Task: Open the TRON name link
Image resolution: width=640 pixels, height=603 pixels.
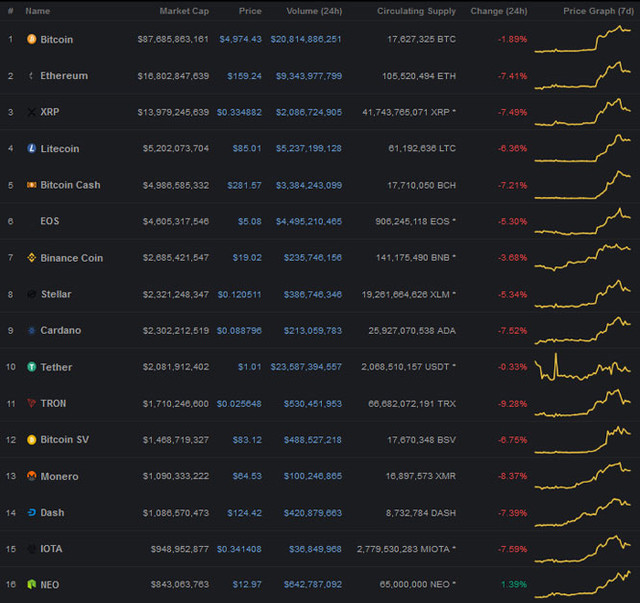Action: [53, 403]
